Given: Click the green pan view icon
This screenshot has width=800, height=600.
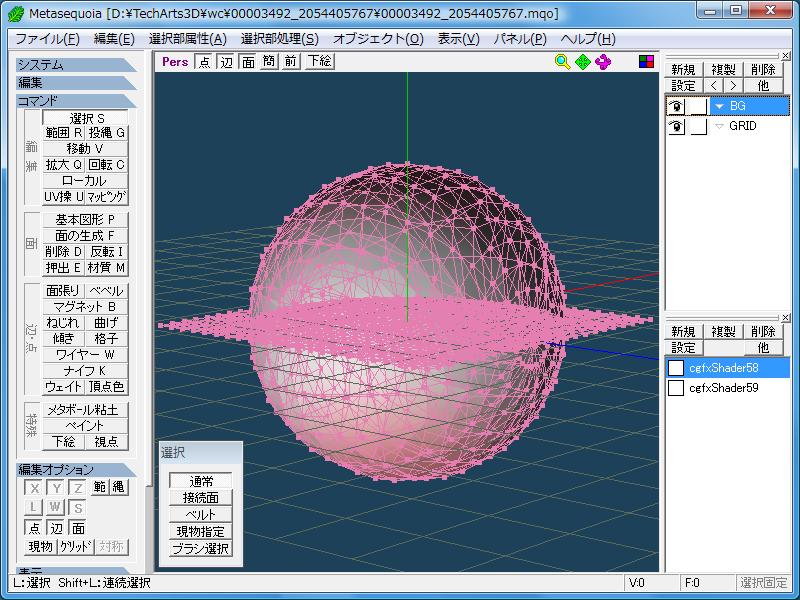Looking at the screenshot, I should point(583,62).
